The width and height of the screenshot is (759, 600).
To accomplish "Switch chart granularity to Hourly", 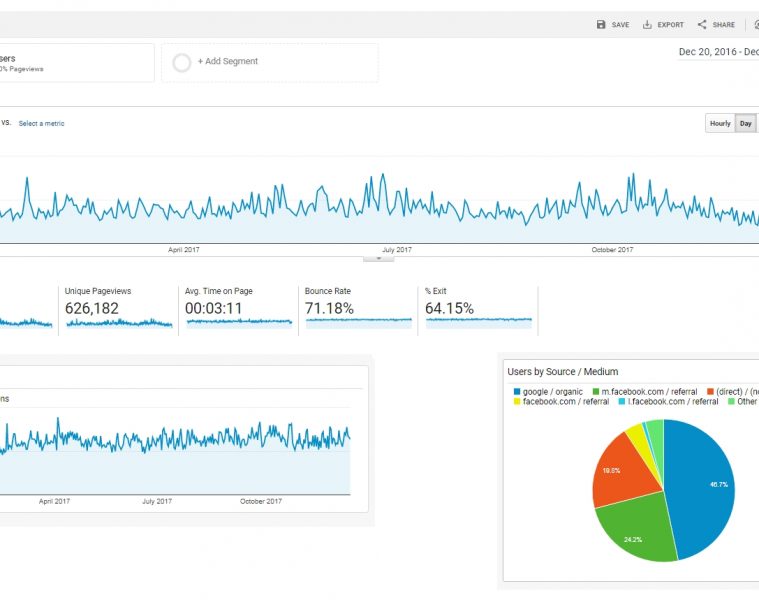I will pos(720,124).
